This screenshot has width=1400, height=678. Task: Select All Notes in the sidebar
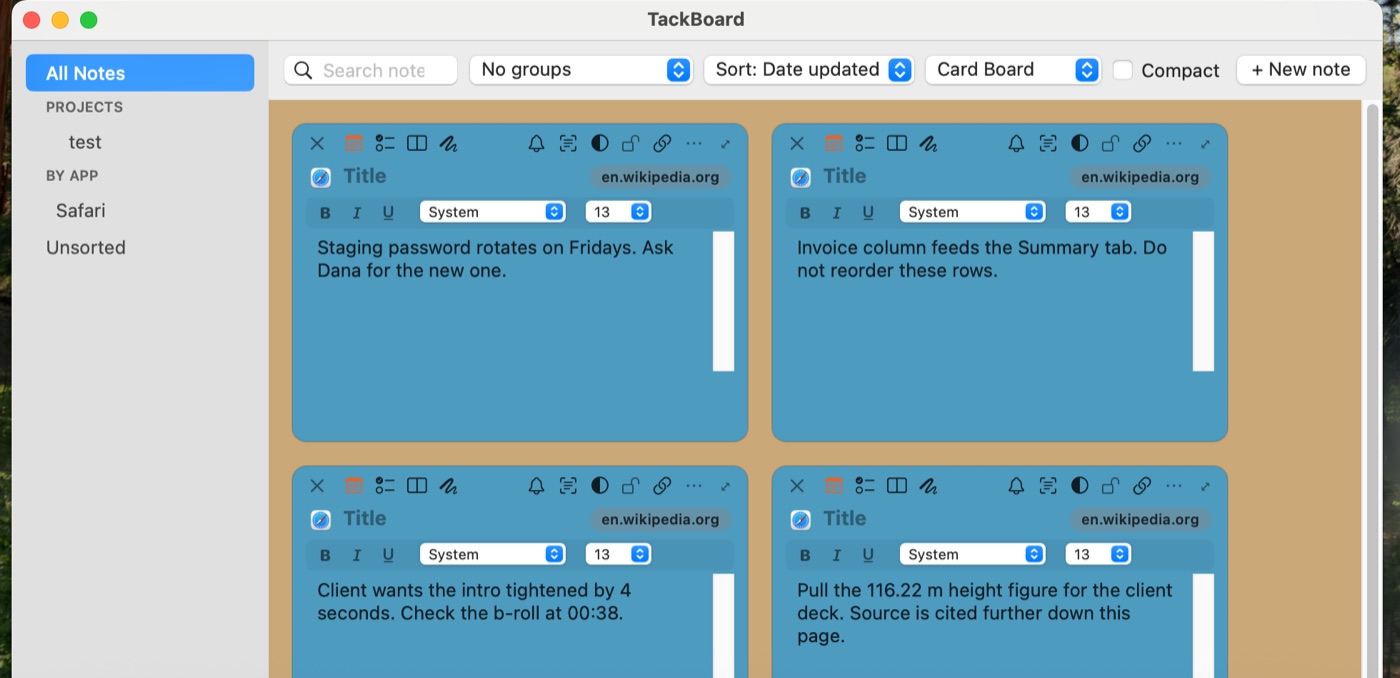point(140,73)
